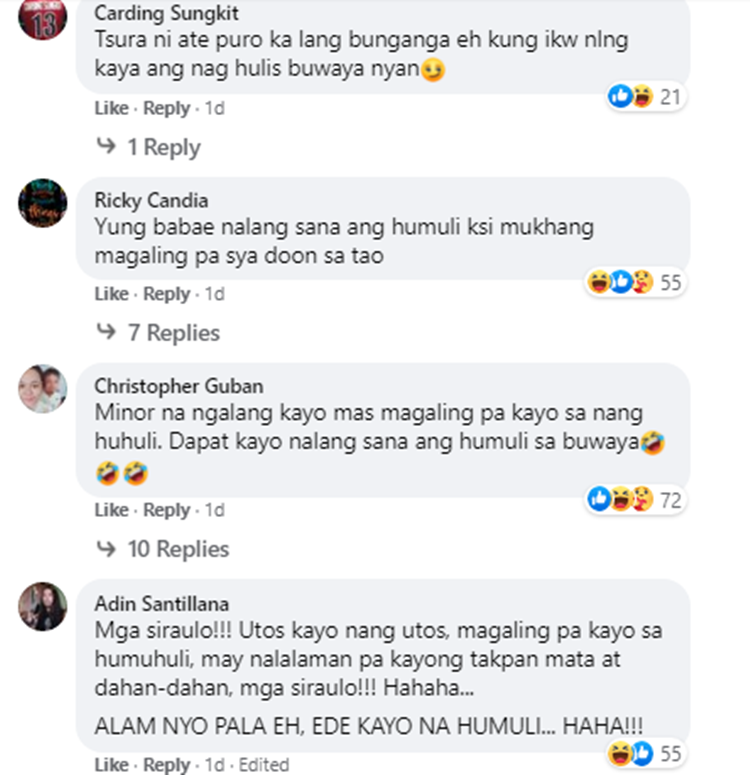The width and height of the screenshot is (750, 775).
Task: Show the 55 reactions on Adin Santillana's comment
Action: point(646,753)
